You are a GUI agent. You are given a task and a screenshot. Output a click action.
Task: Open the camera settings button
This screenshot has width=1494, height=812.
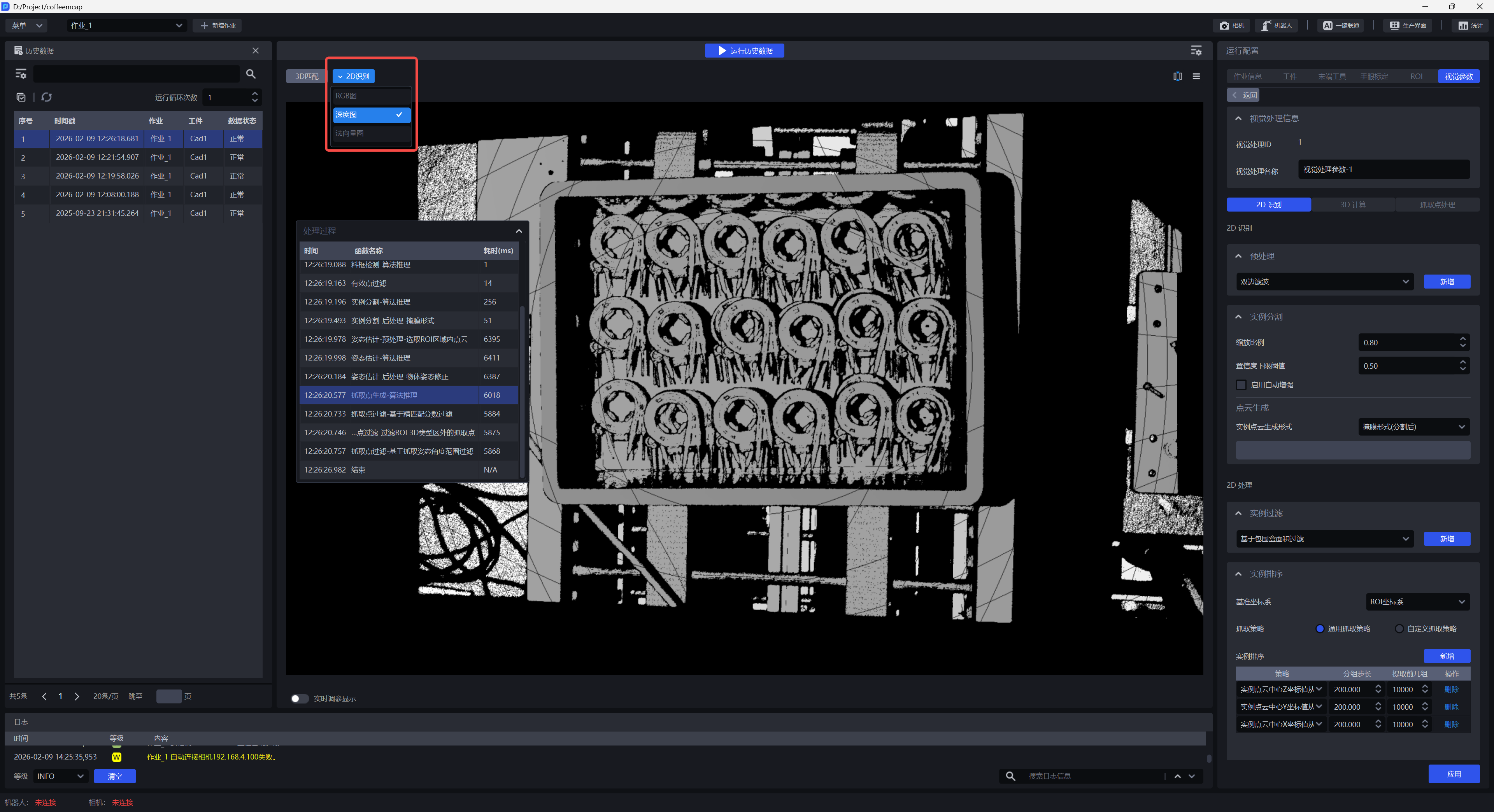(1231, 26)
